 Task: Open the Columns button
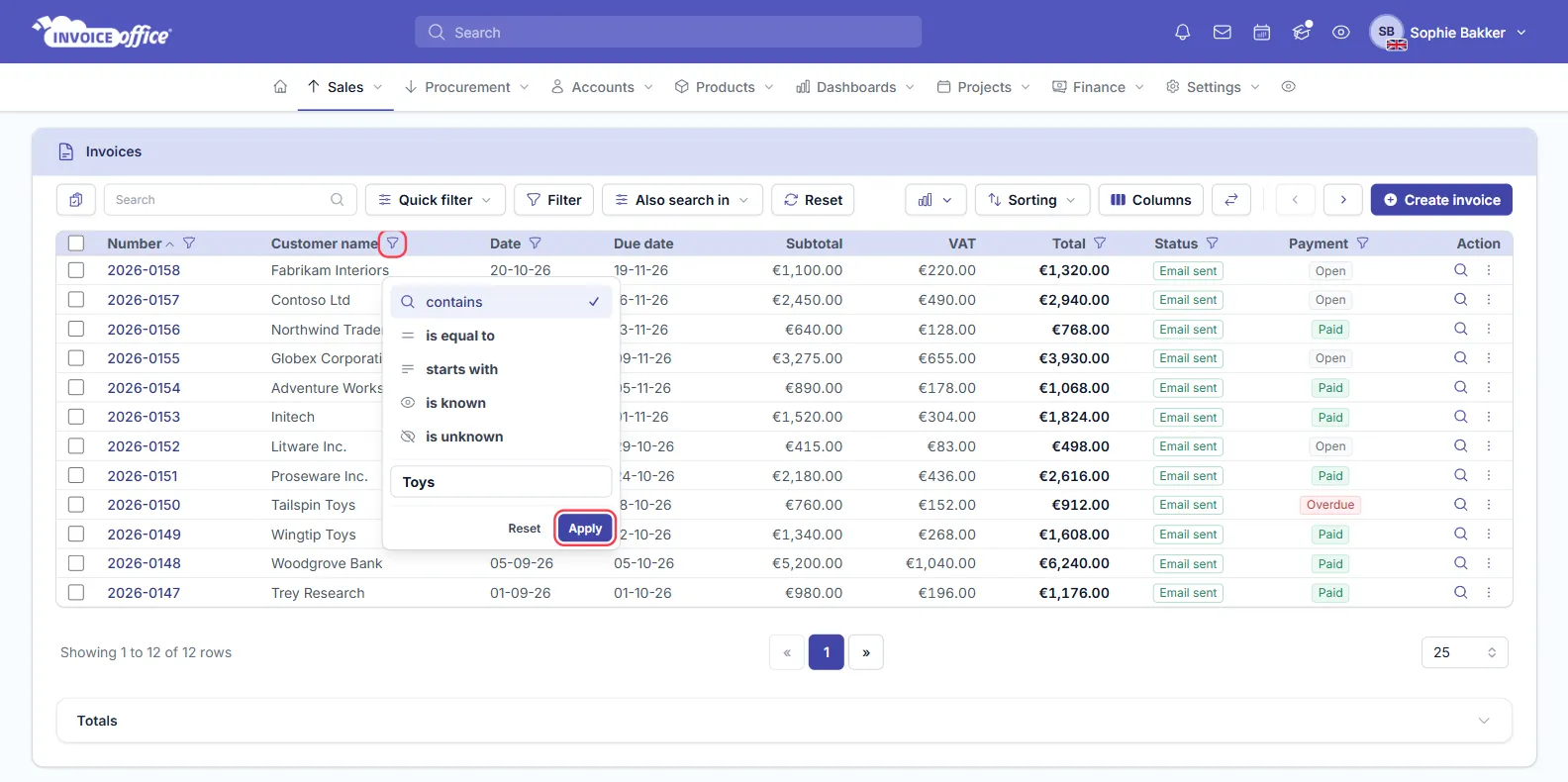click(x=1151, y=200)
